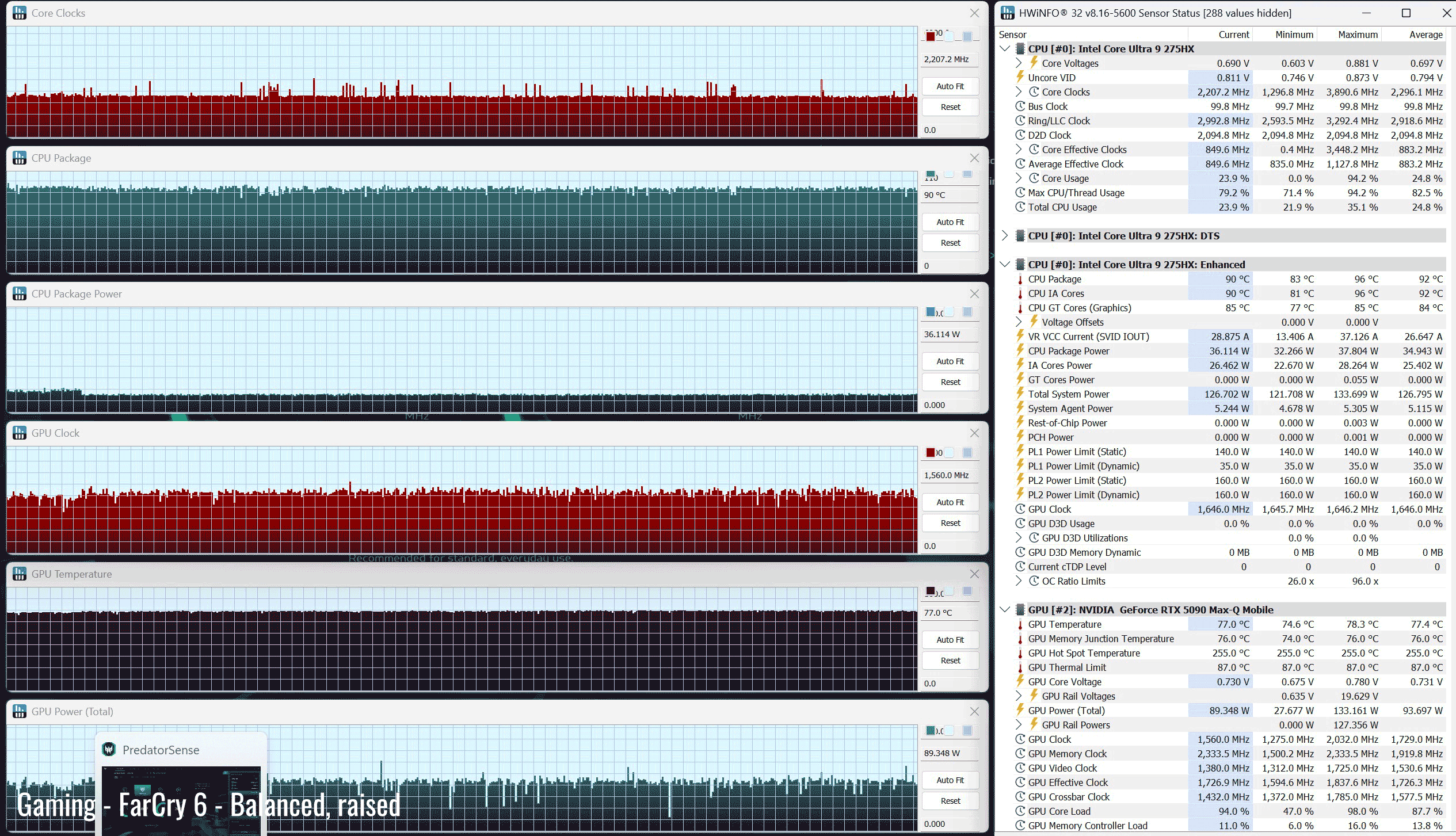Click Reset in the GPU Power (Total) graph
This screenshot has height=836, width=1456.
pos(950,801)
